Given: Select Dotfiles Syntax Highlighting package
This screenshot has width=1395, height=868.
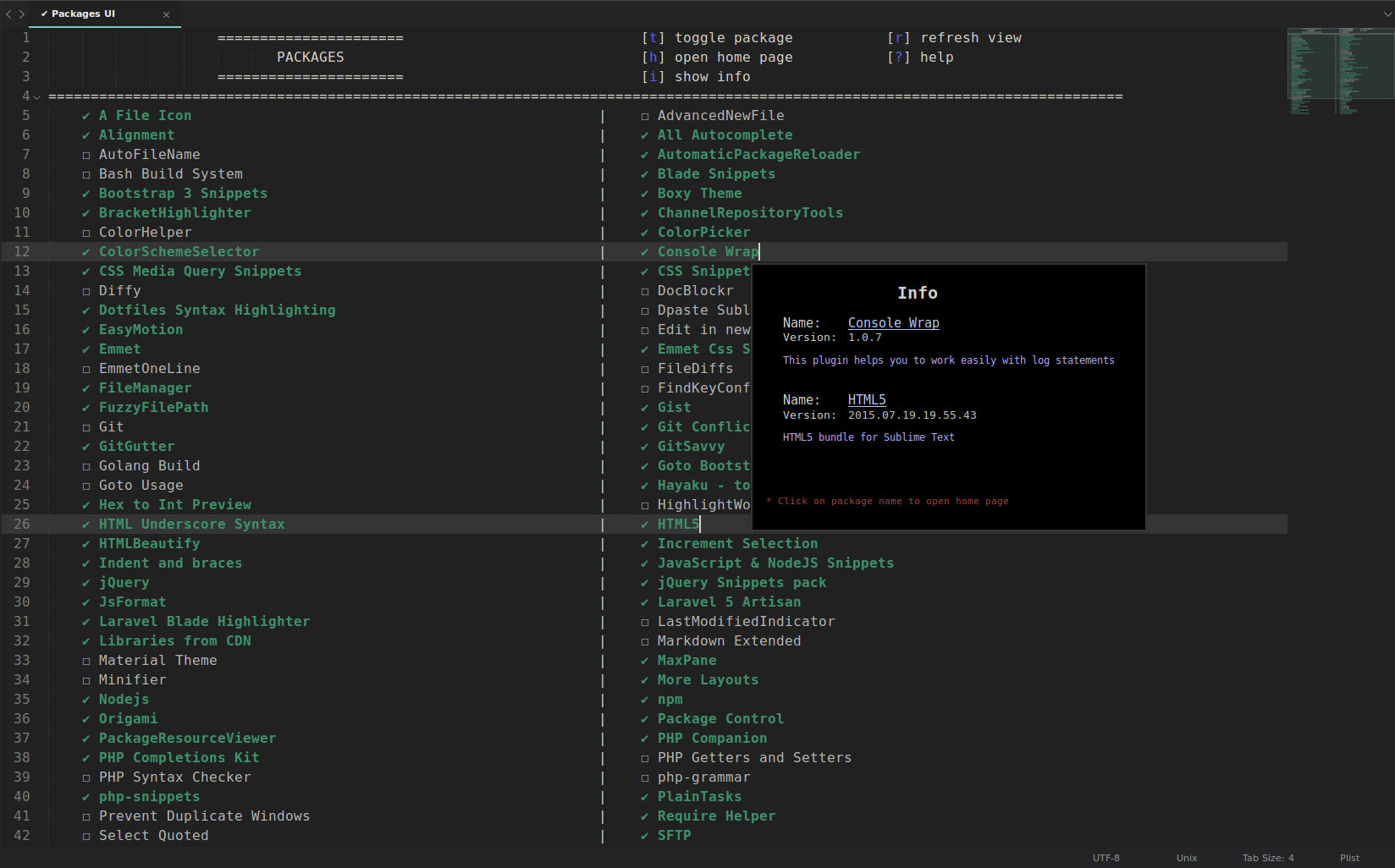Looking at the screenshot, I should point(217,310).
